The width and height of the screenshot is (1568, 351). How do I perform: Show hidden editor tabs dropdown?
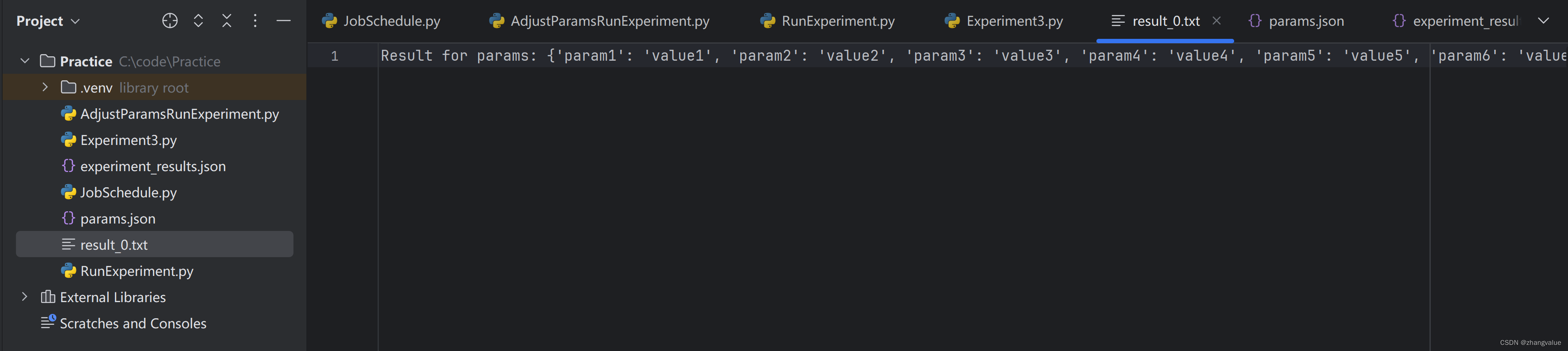1543,21
